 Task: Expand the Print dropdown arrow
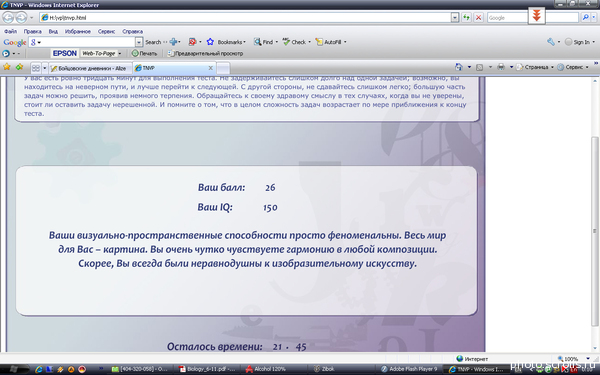click(511, 67)
